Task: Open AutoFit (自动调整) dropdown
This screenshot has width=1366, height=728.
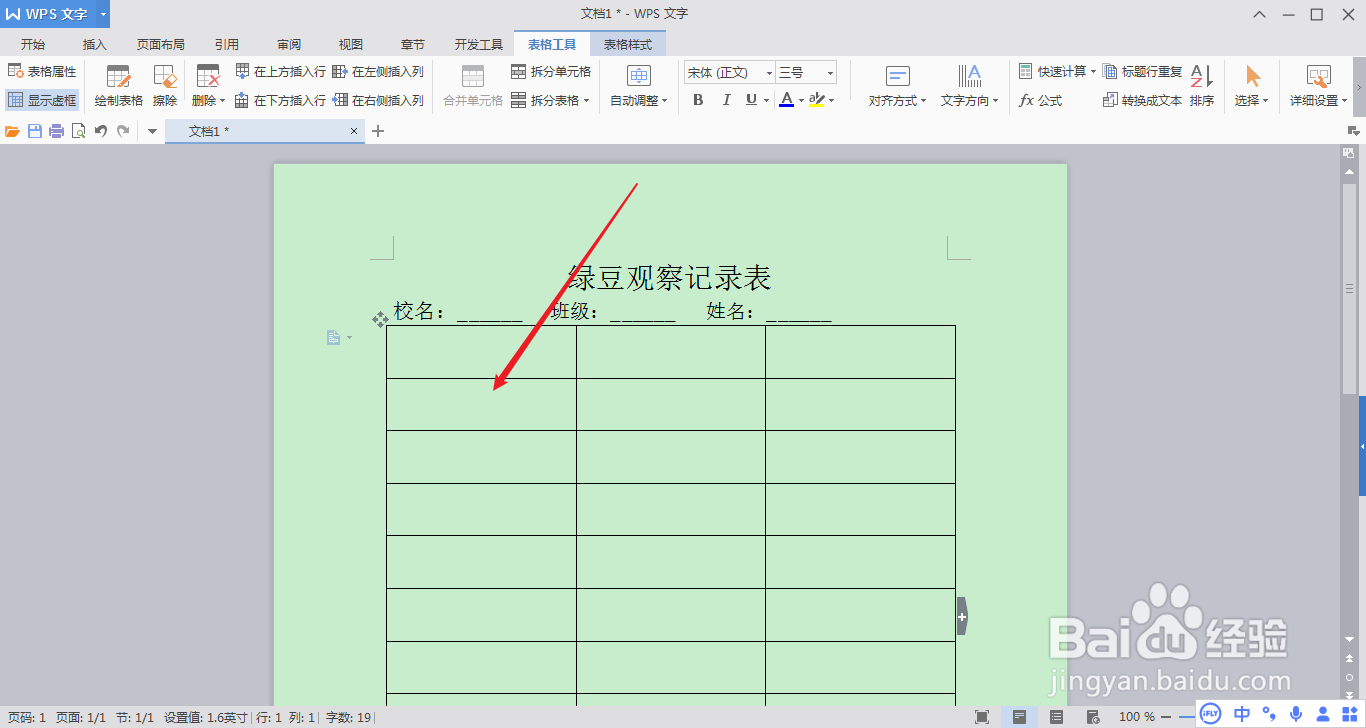Action: [639, 86]
